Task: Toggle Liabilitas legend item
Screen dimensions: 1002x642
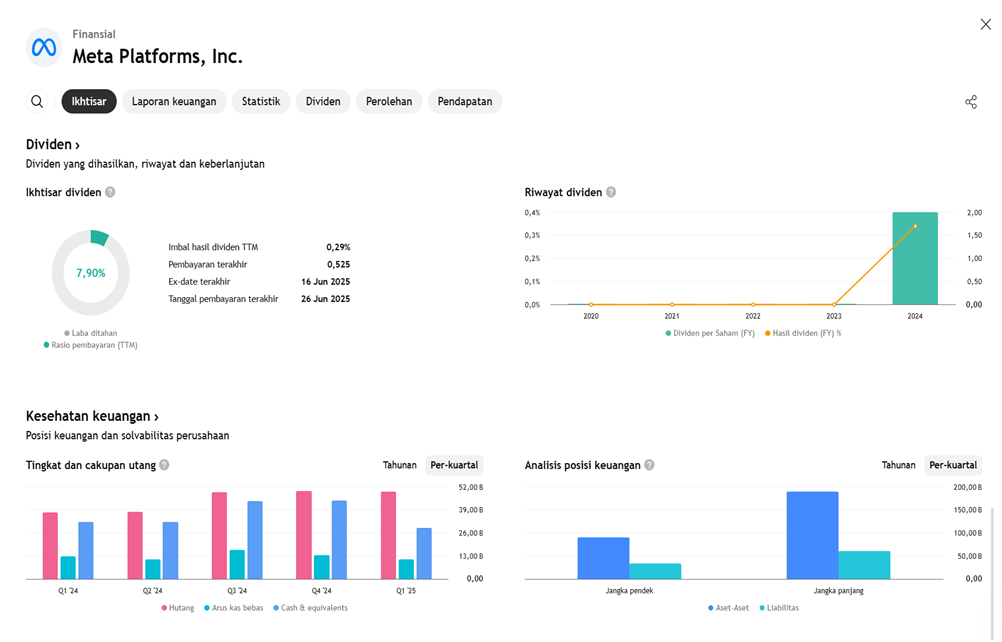Action: (x=779, y=608)
